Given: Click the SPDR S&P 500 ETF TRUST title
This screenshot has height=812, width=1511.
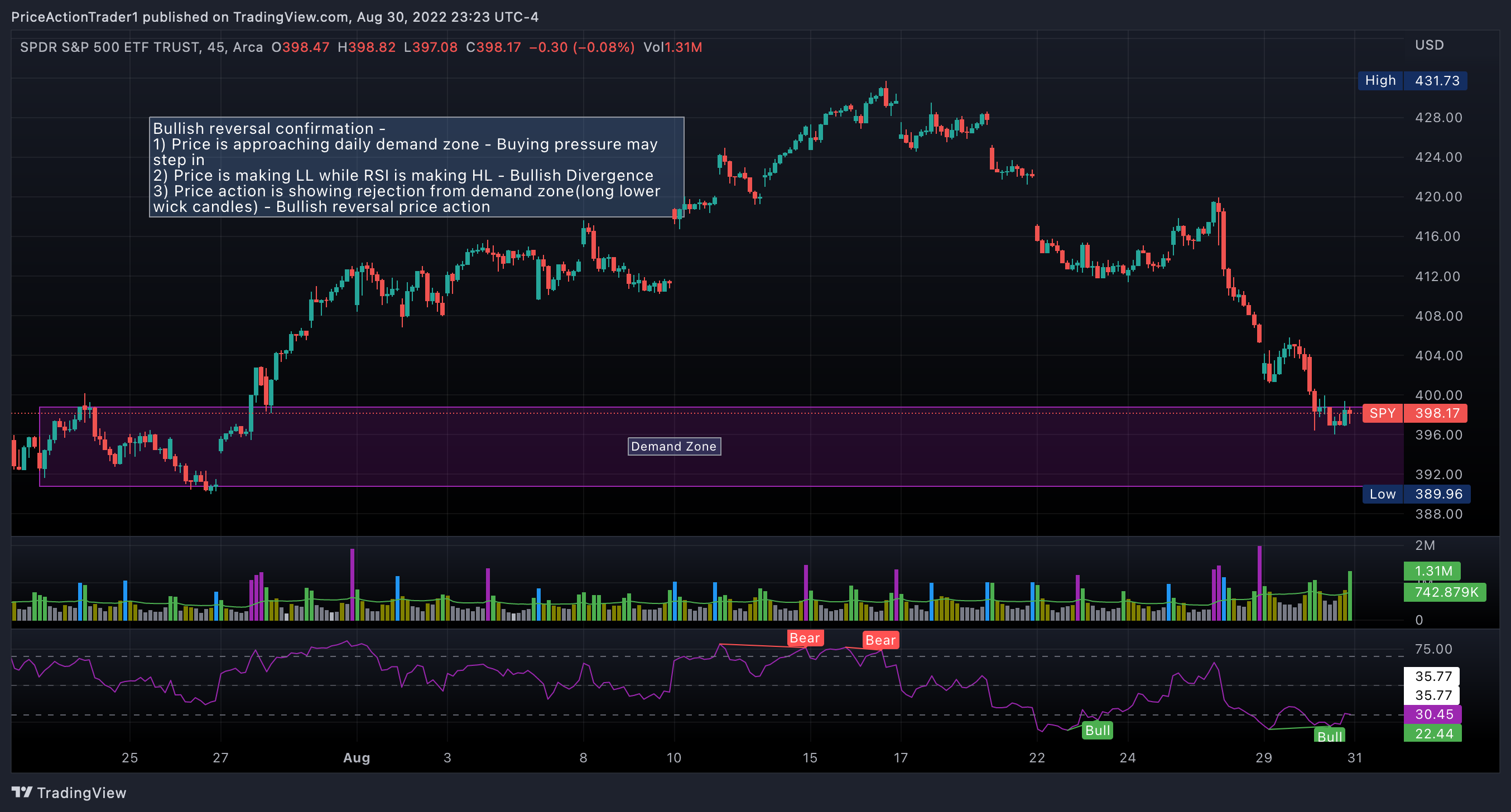Looking at the screenshot, I should click(110, 47).
